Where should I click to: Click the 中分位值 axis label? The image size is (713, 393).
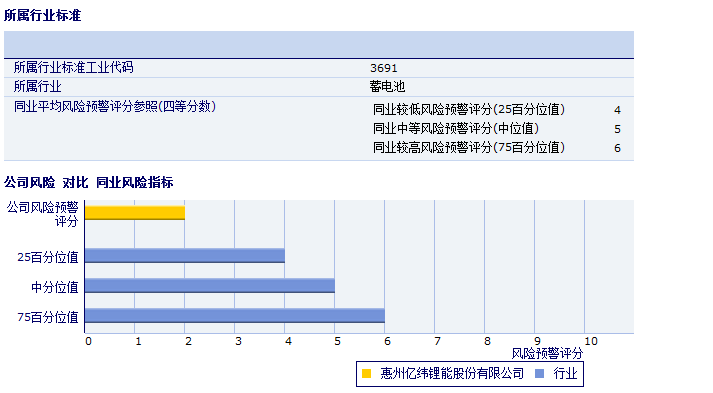[55, 287]
